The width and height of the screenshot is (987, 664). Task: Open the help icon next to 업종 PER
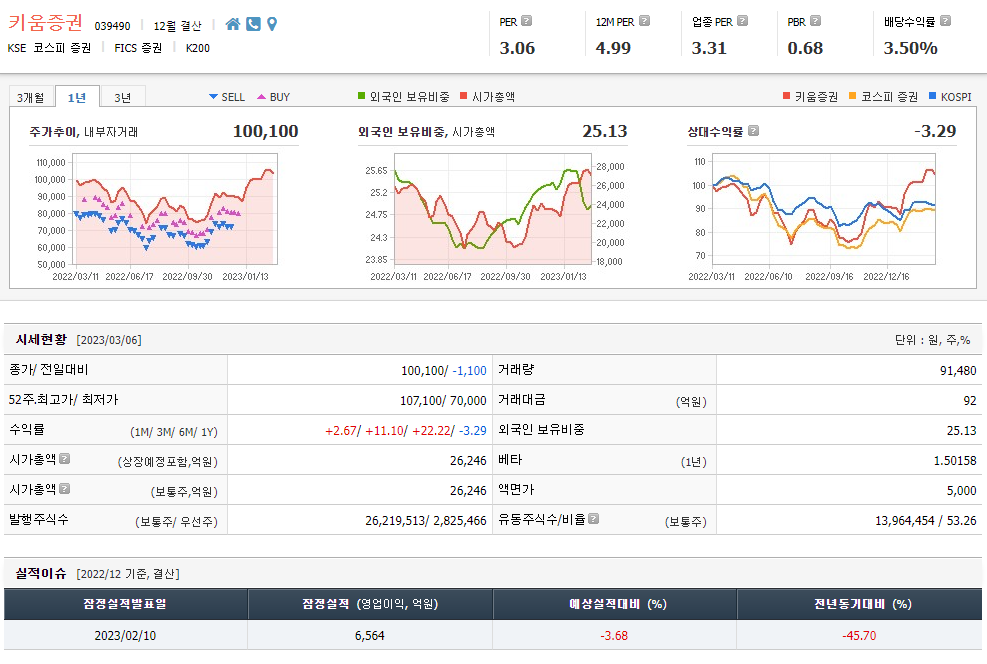coord(743,21)
